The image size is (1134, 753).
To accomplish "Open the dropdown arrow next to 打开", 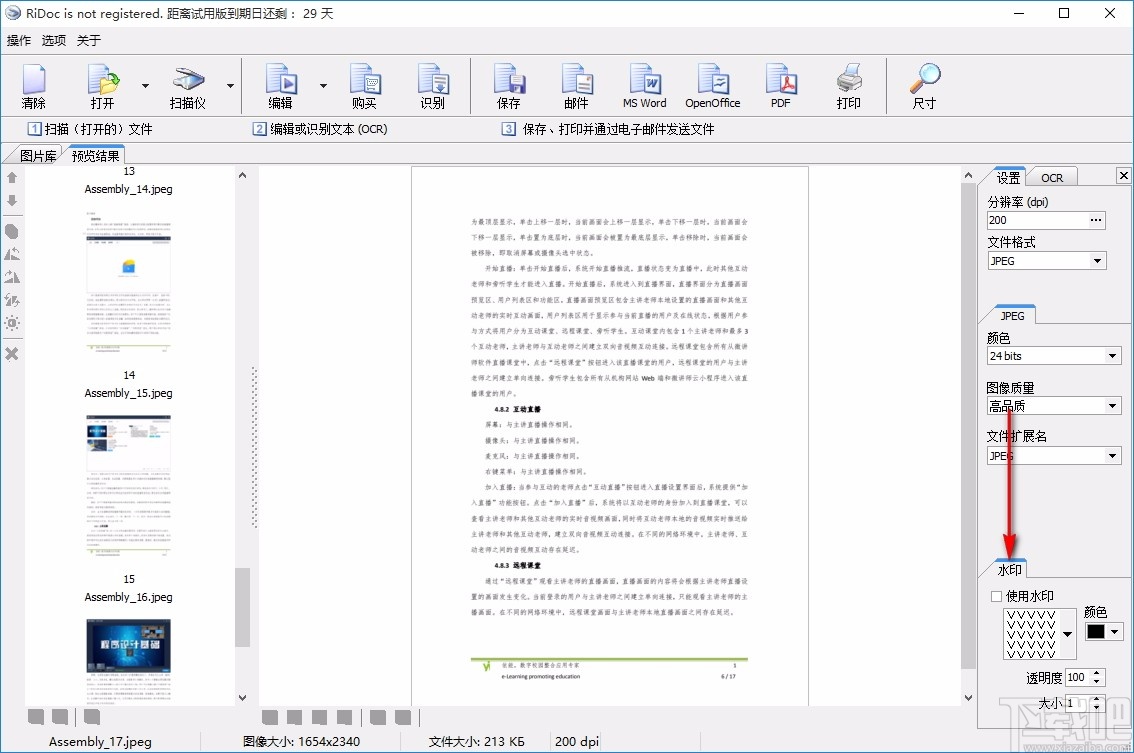I will tap(145, 86).
